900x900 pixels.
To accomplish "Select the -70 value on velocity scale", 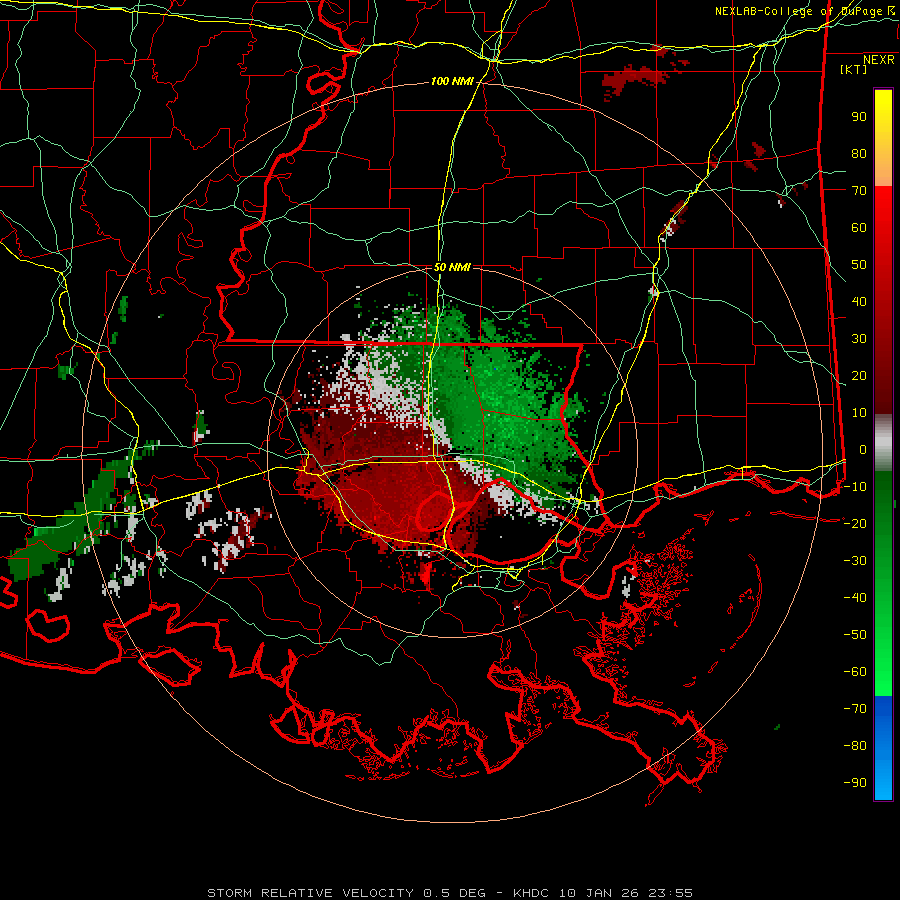I will click(855, 709).
